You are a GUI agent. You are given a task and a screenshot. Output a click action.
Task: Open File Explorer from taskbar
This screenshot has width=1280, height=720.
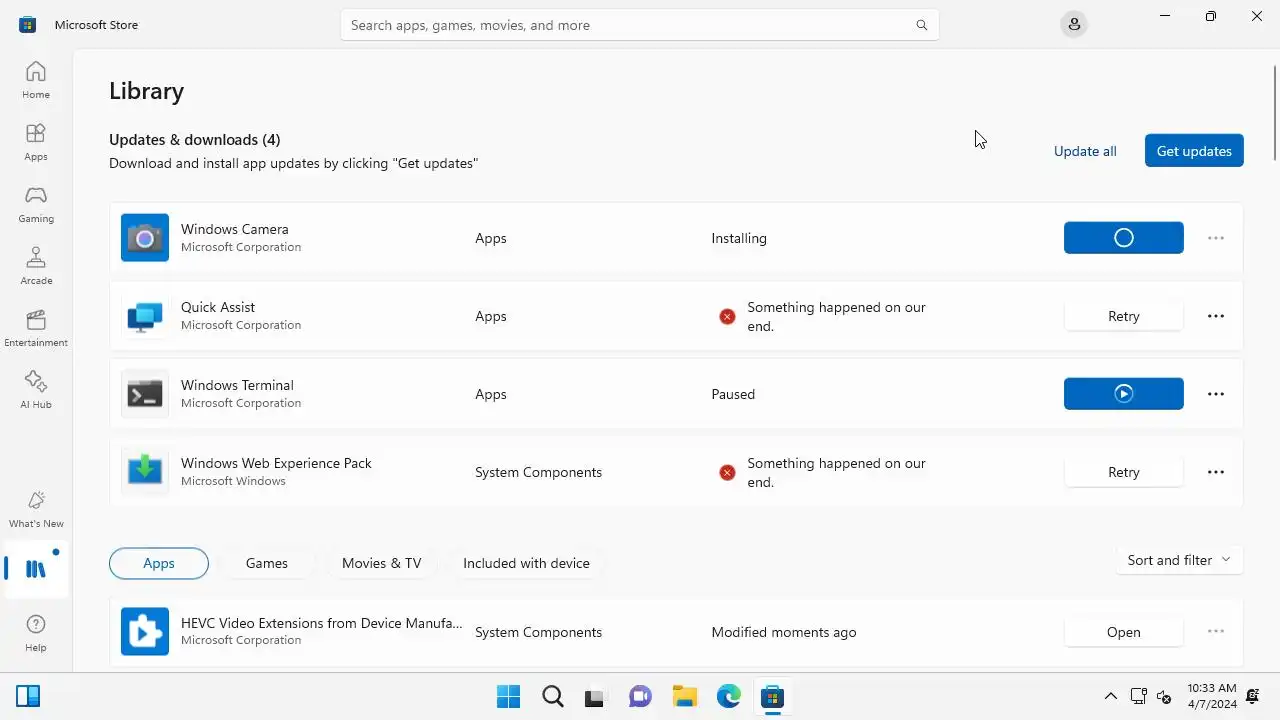click(x=684, y=696)
